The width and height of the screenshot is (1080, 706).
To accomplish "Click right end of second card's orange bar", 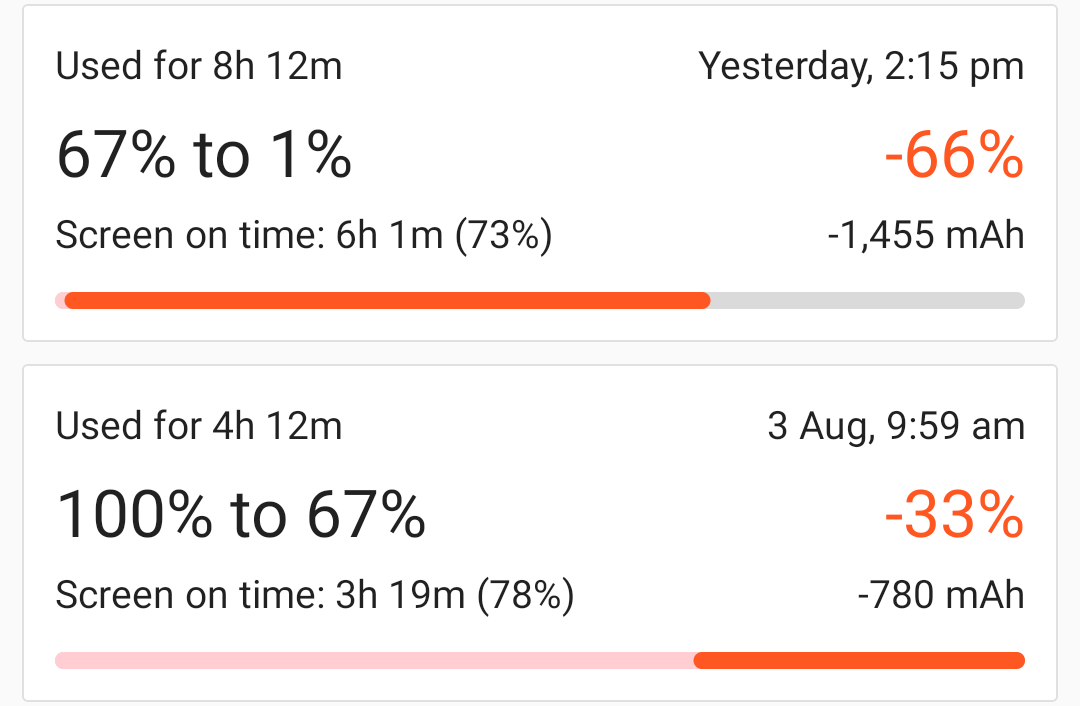I will [x=1018, y=661].
